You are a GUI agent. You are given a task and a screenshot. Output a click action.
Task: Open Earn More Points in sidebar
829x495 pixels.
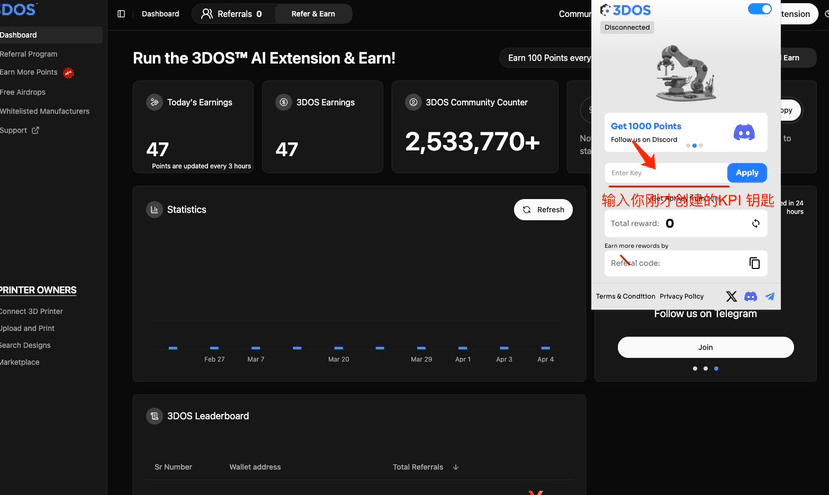29,72
